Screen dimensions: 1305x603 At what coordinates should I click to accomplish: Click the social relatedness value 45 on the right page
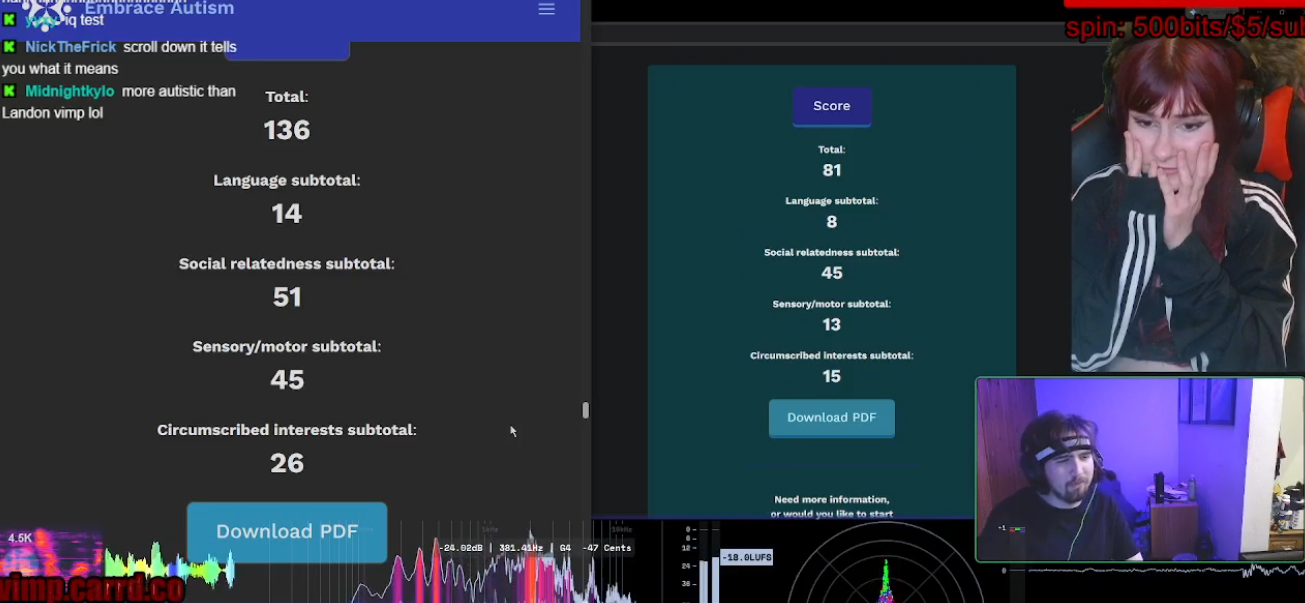pyautogui.click(x=832, y=273)
